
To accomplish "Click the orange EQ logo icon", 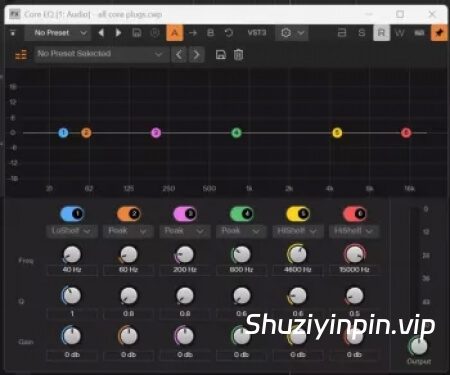I will click(x=21, y=55).
